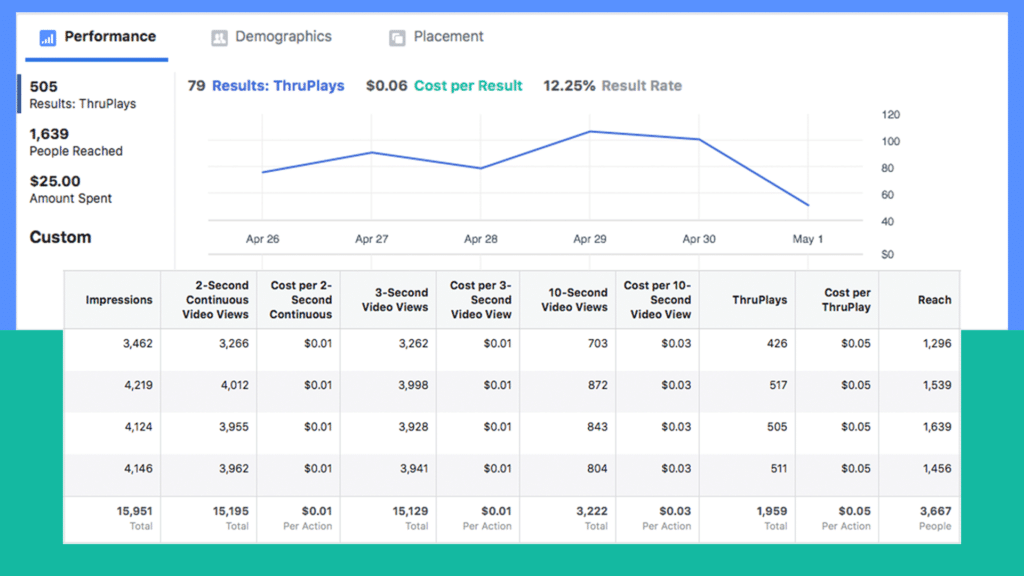Click the Performance bar-chart icon
This screenshot has height=576, width=1024.
[47, 36]
